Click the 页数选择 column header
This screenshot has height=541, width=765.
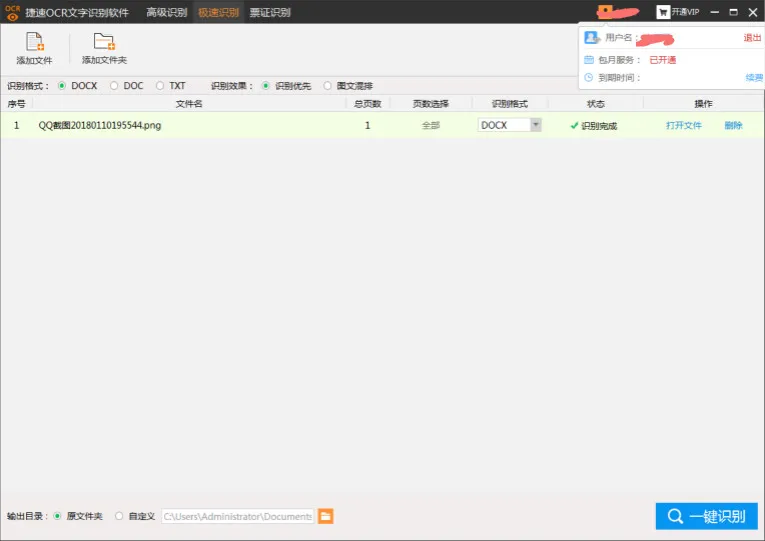click(431, 104)
